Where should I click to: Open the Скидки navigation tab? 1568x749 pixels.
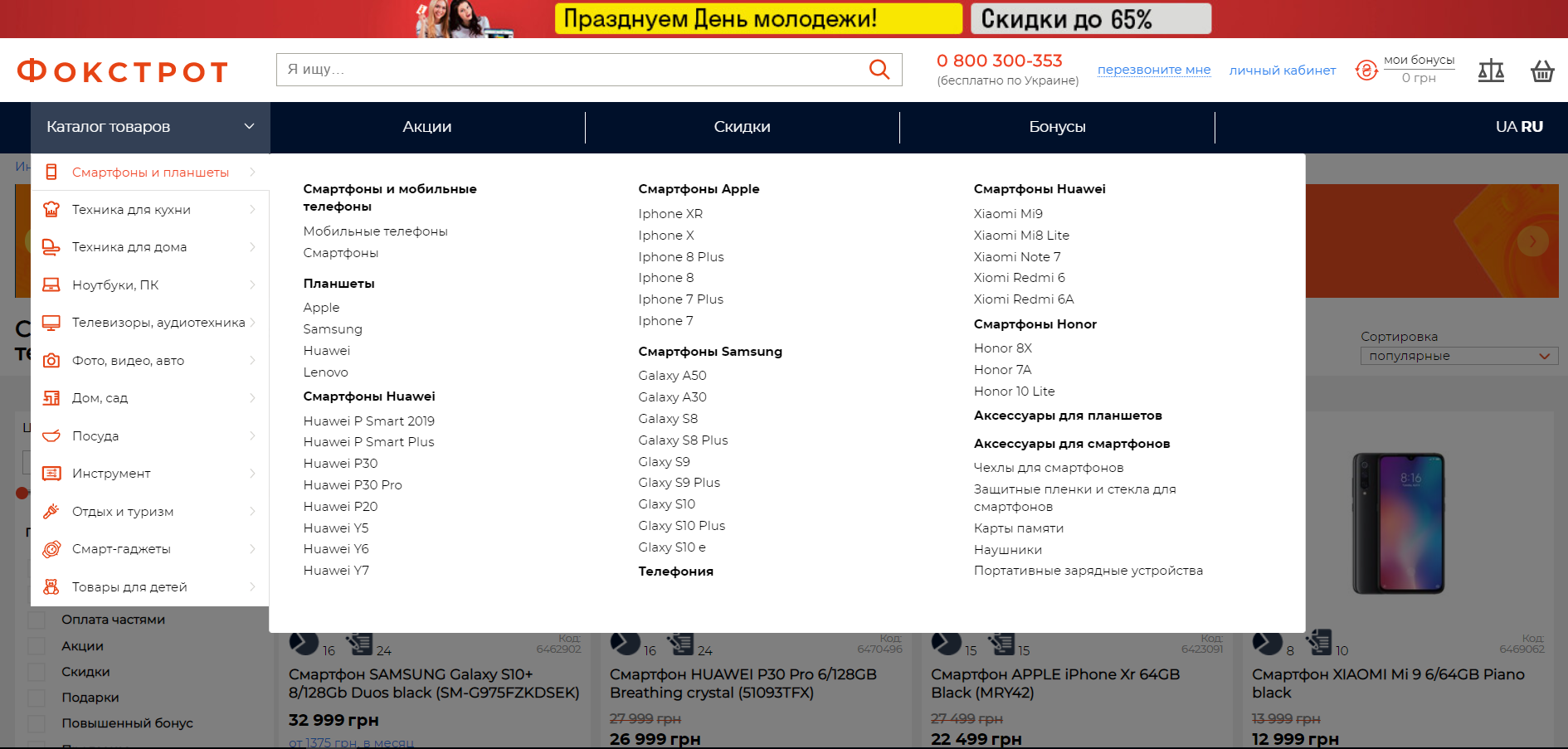(x=743, y=127)
